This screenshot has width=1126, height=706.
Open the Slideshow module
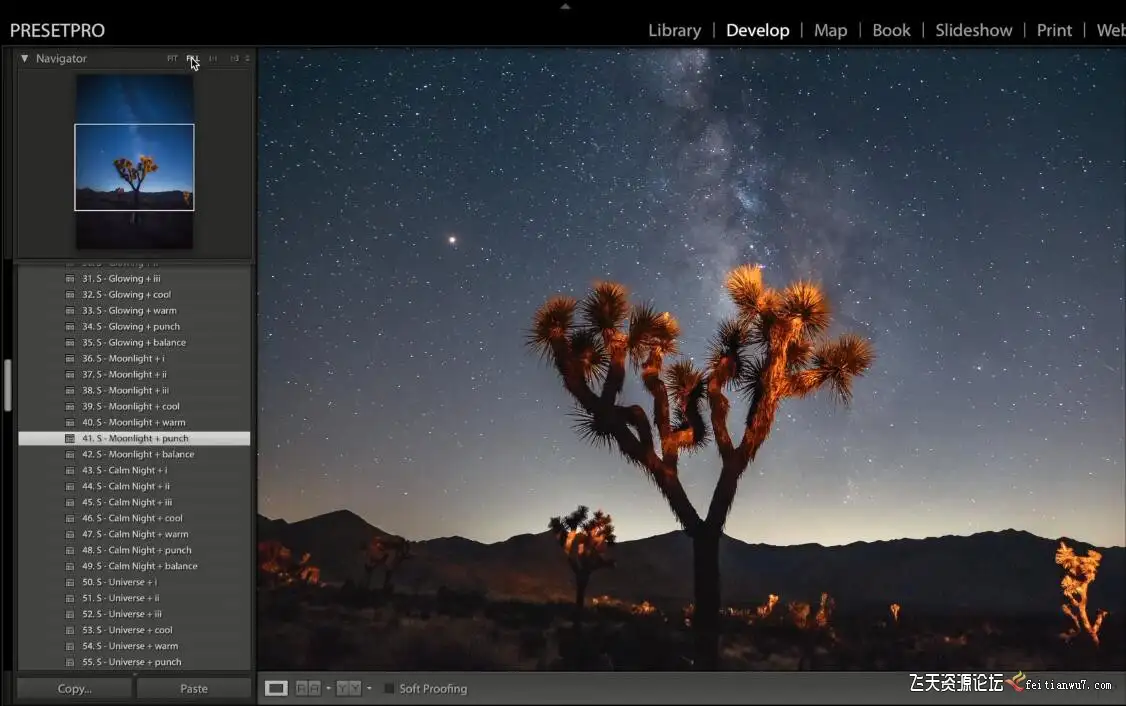[973, 30]
